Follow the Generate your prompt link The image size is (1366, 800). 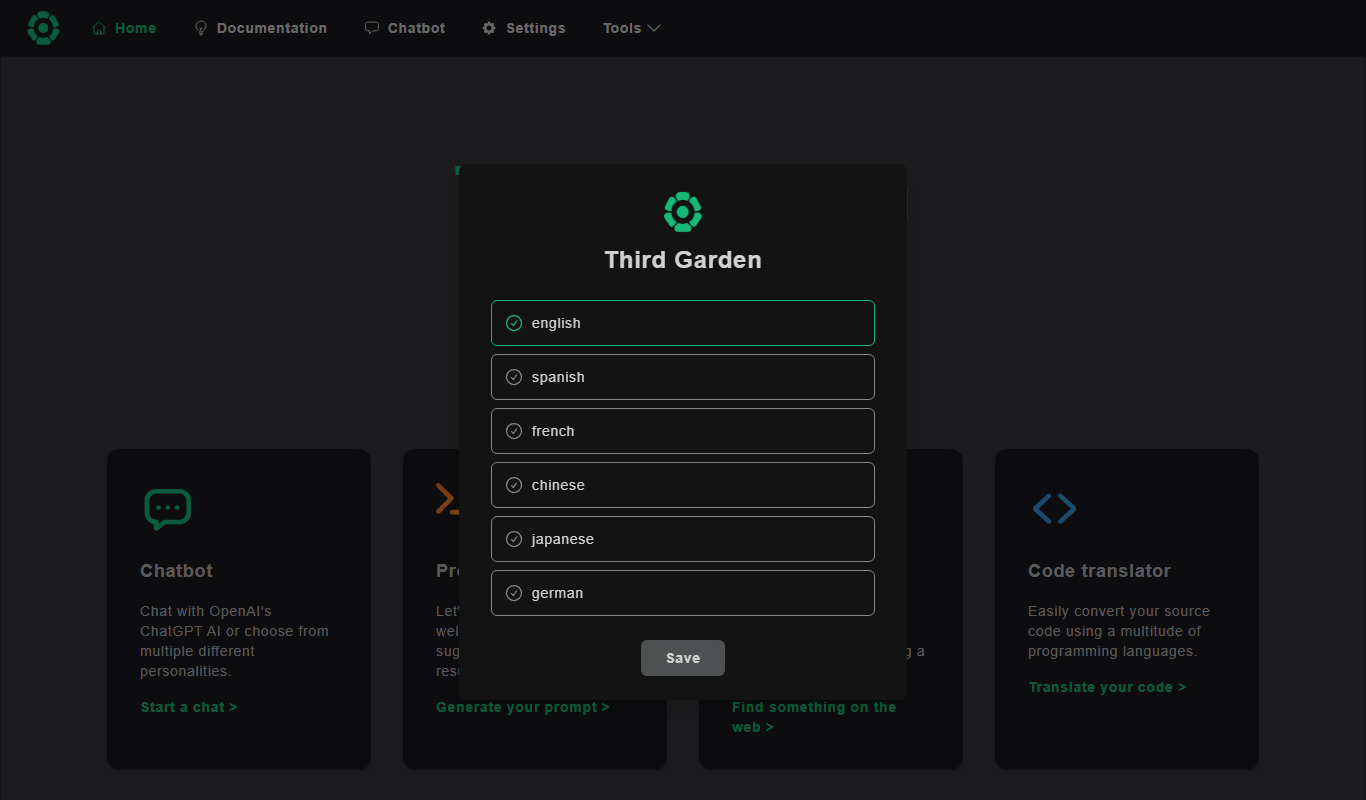(x=523, y=707)
